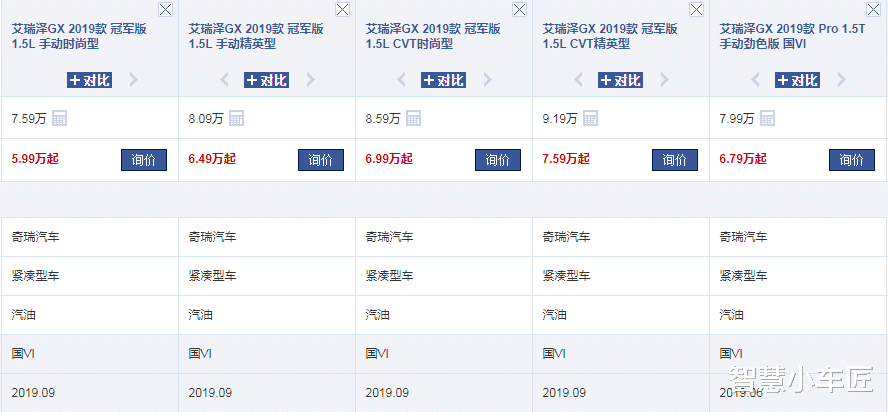Click 询价 next to 6.49万起

[x=321, y=160]
